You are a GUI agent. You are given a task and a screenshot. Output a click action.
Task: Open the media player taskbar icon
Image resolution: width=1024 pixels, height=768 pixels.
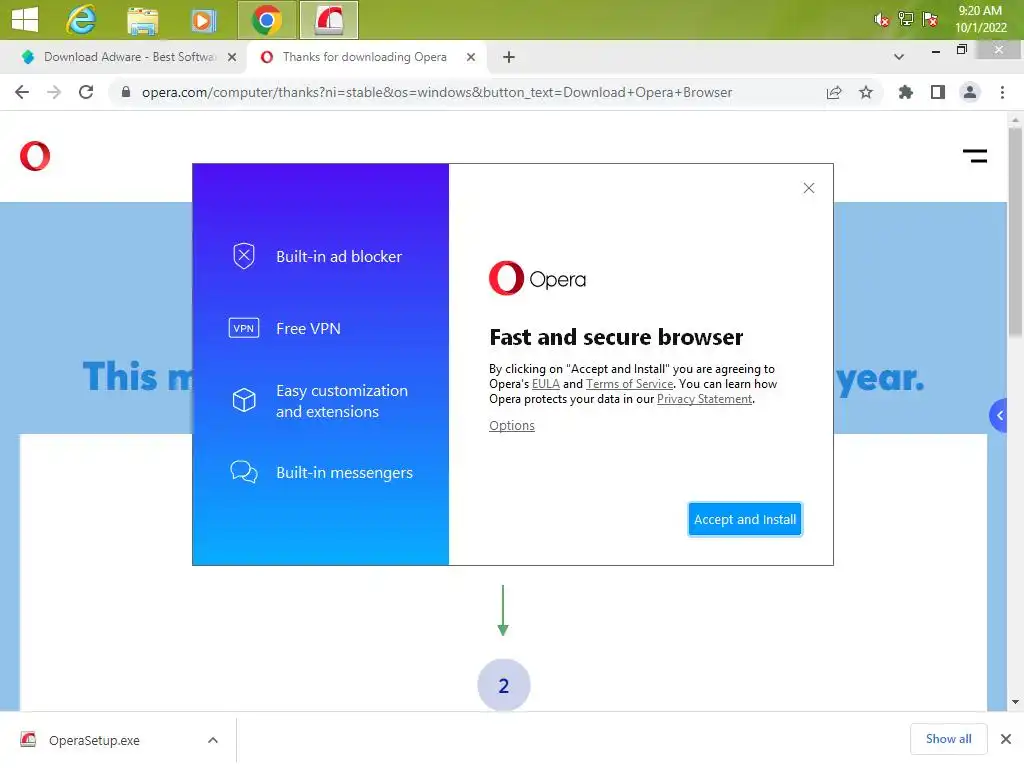pos(203,20)
